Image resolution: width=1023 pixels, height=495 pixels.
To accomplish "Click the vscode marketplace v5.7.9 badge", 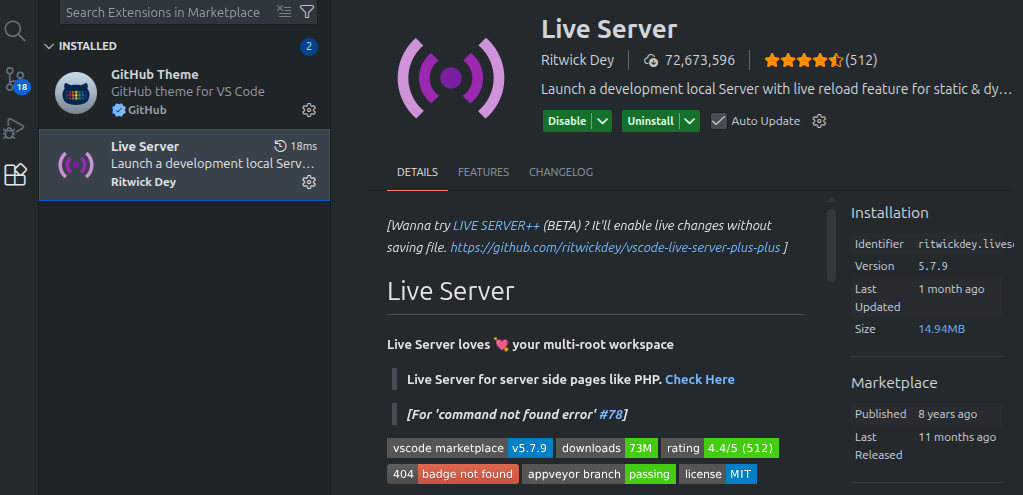I will [470, 448].
